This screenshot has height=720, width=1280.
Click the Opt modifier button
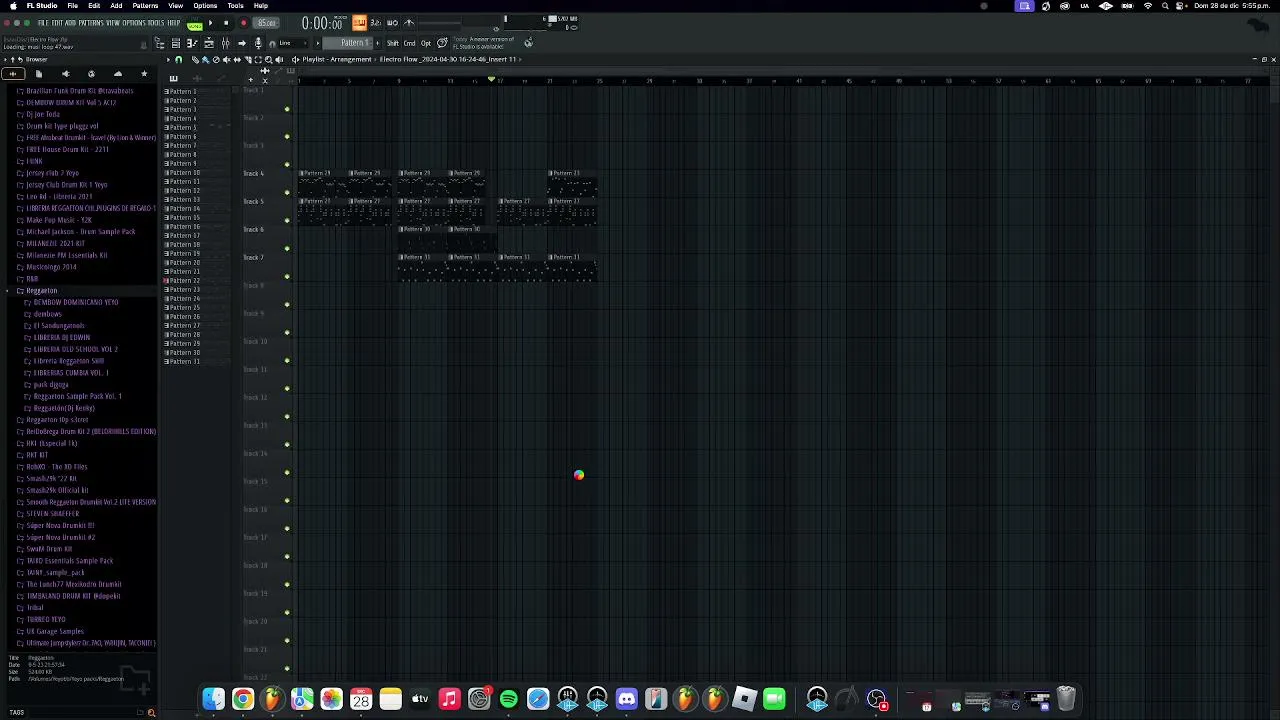click(426, 43)
